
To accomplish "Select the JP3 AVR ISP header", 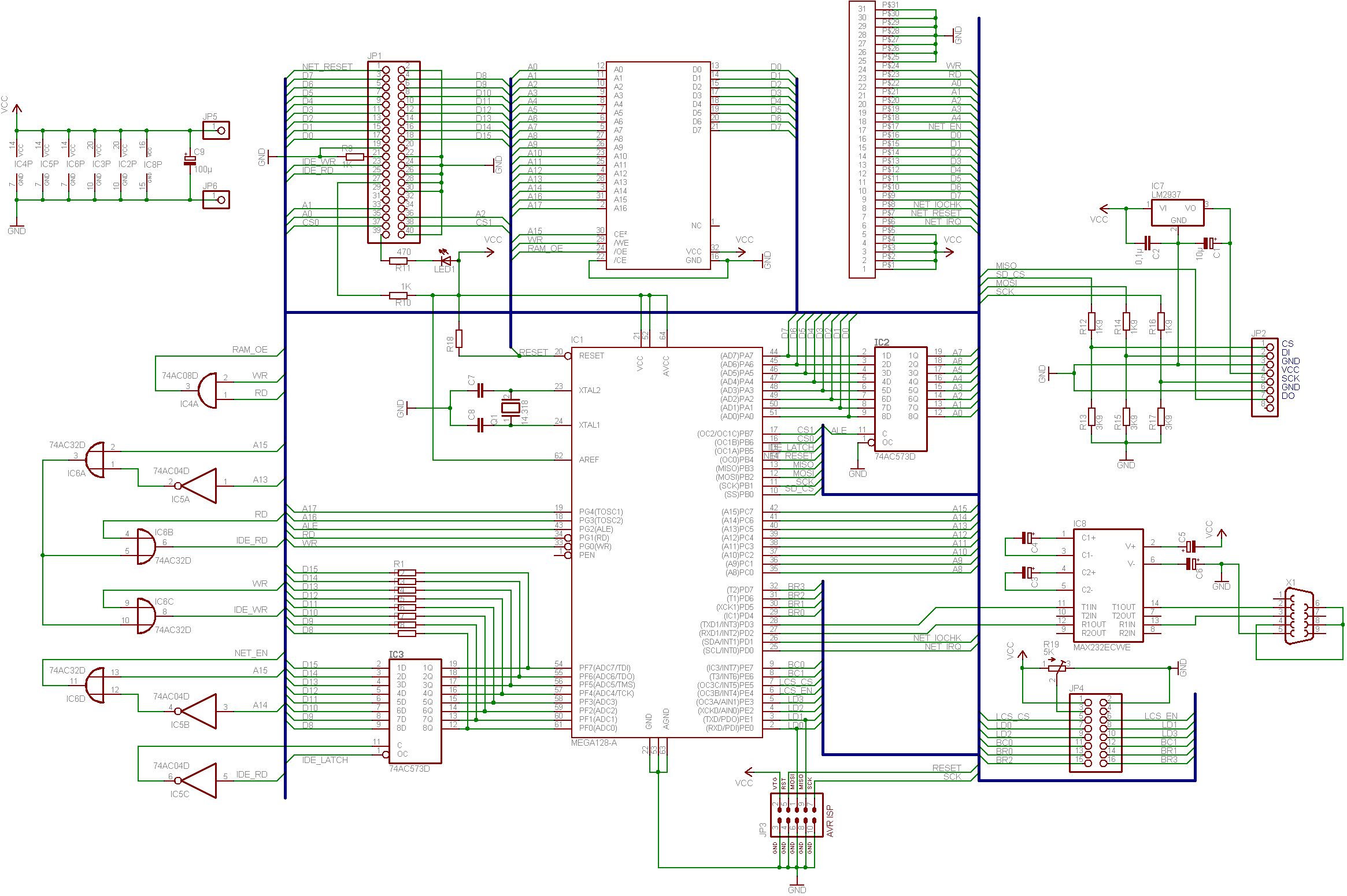I will 797,815.
